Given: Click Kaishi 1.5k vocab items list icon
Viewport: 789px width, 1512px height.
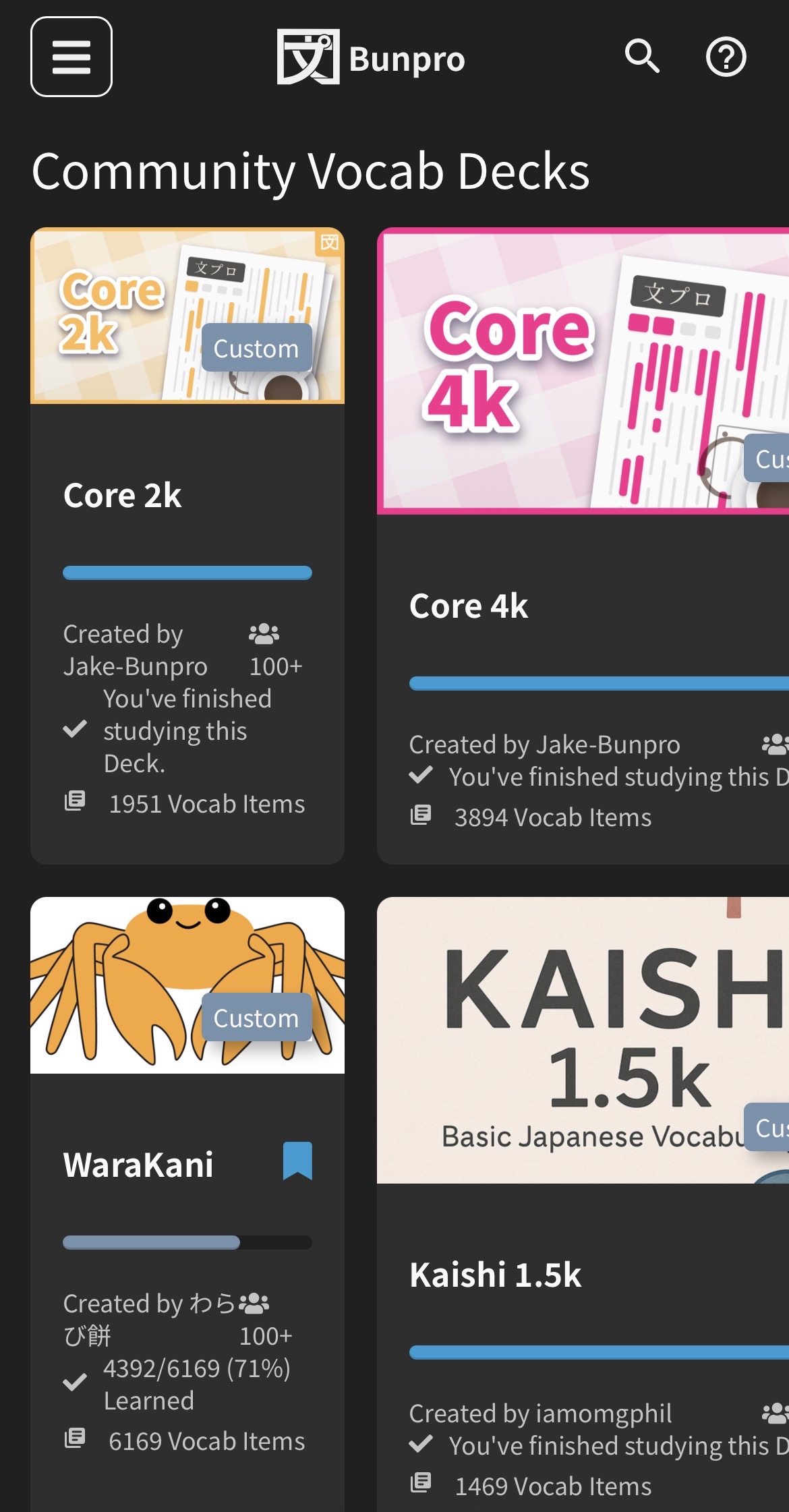Looking at the screenshot, I should (421, 1484).
